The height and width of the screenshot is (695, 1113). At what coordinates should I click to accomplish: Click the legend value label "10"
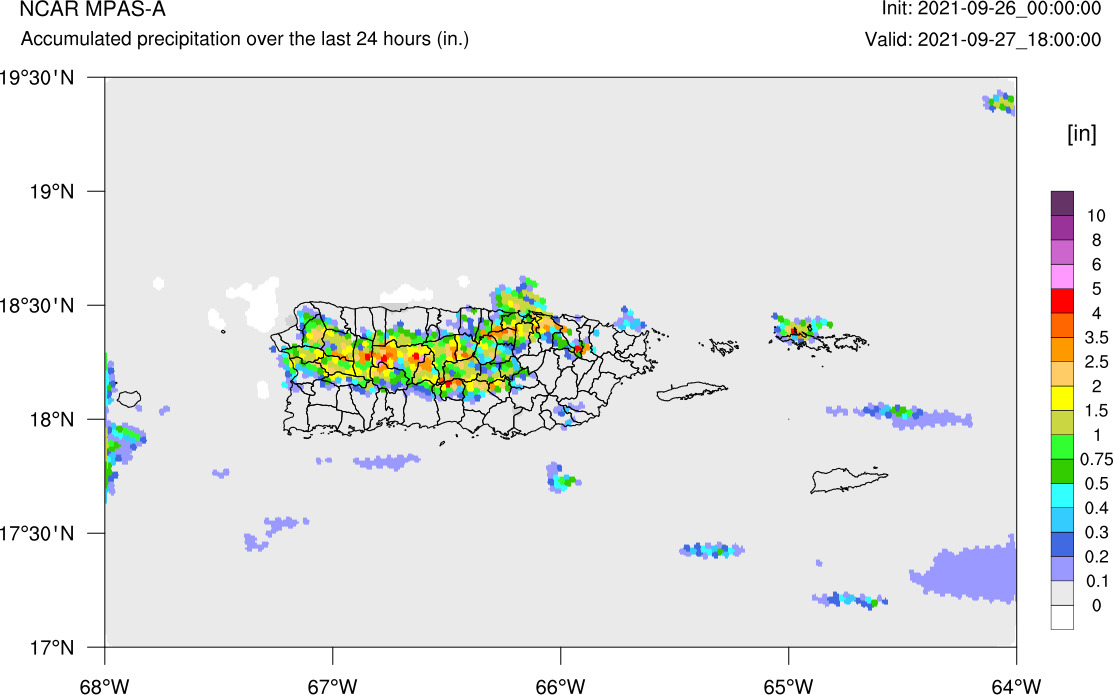pos(1095,216)
